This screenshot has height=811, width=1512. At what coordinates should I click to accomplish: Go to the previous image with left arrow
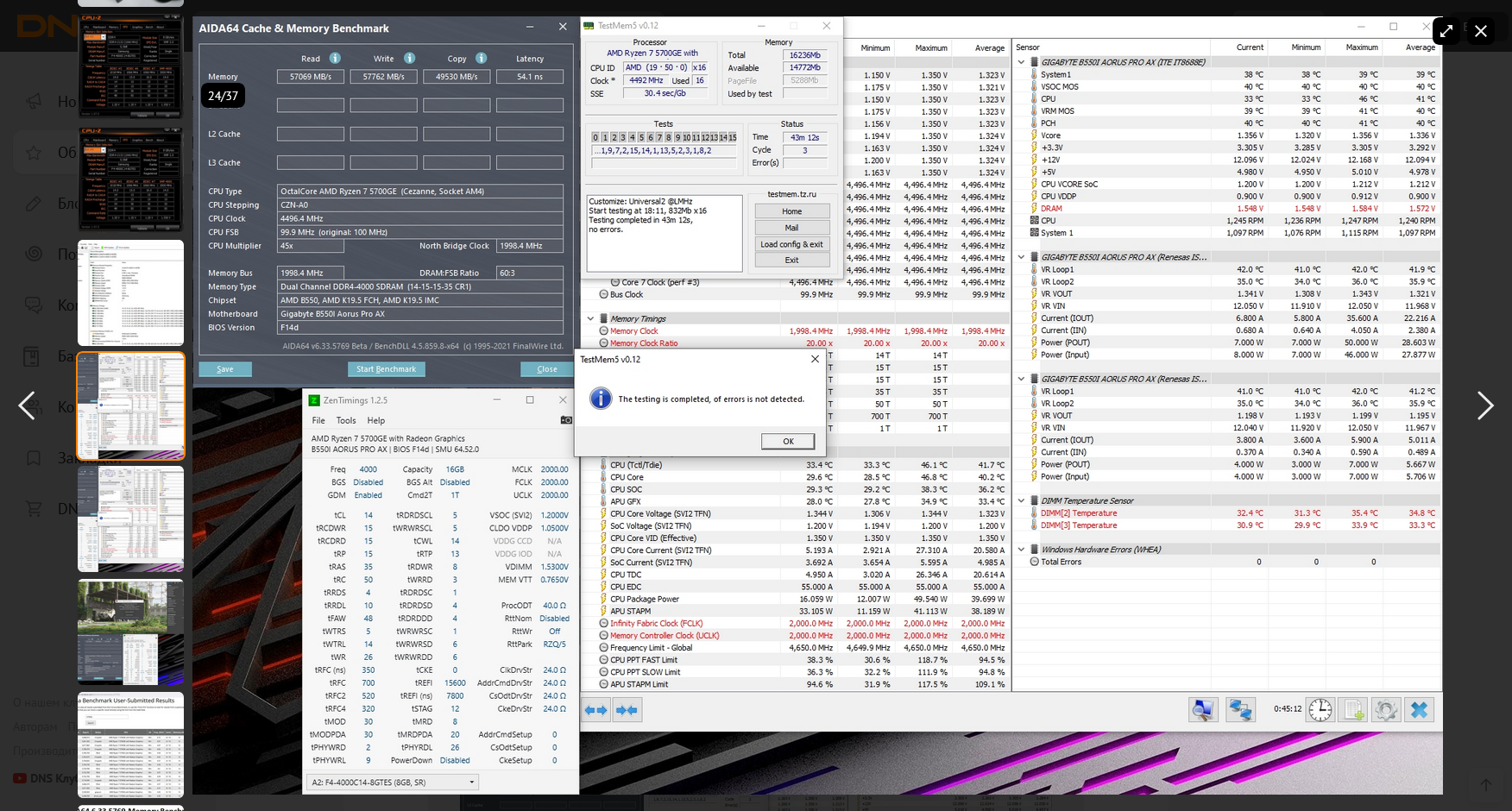tap(27, 405)
